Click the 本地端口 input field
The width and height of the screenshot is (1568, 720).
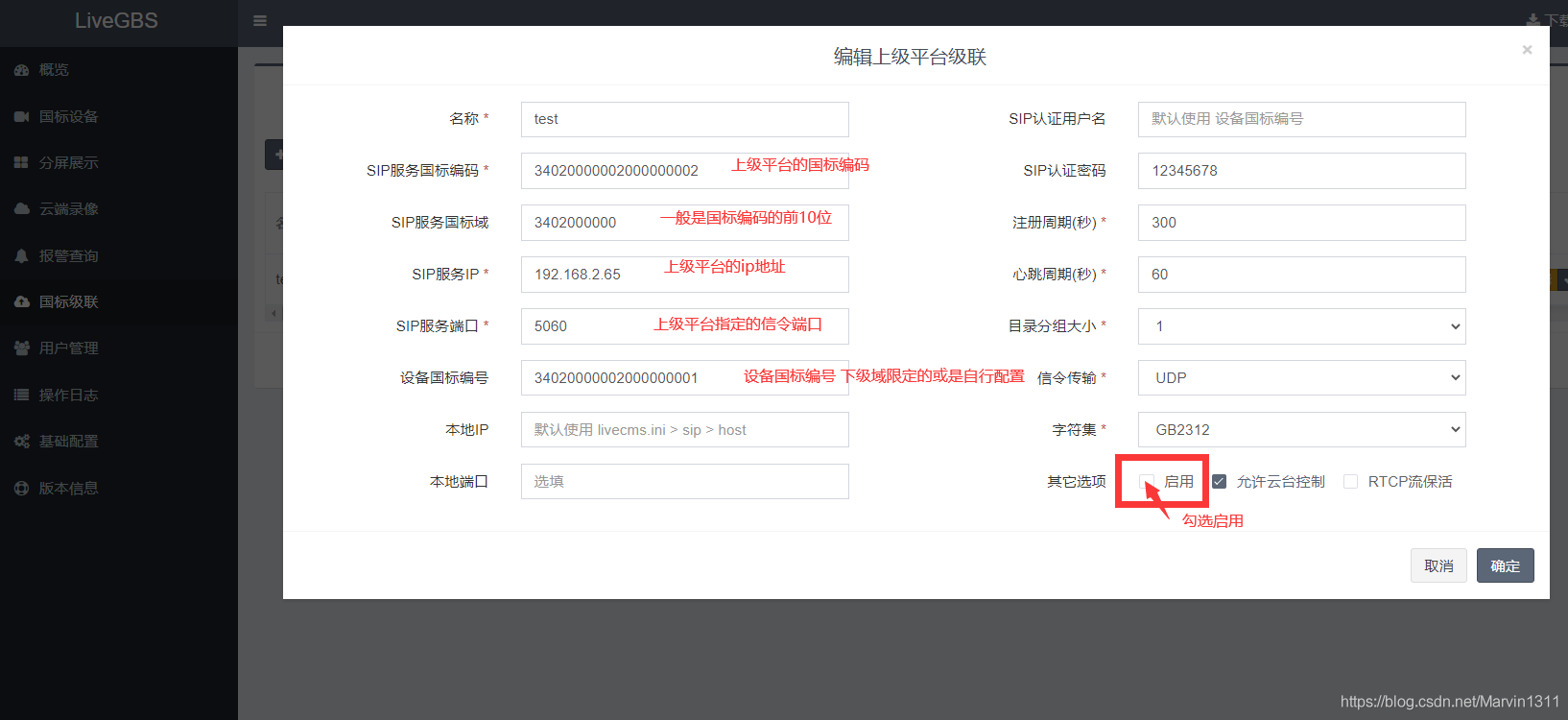685,482
